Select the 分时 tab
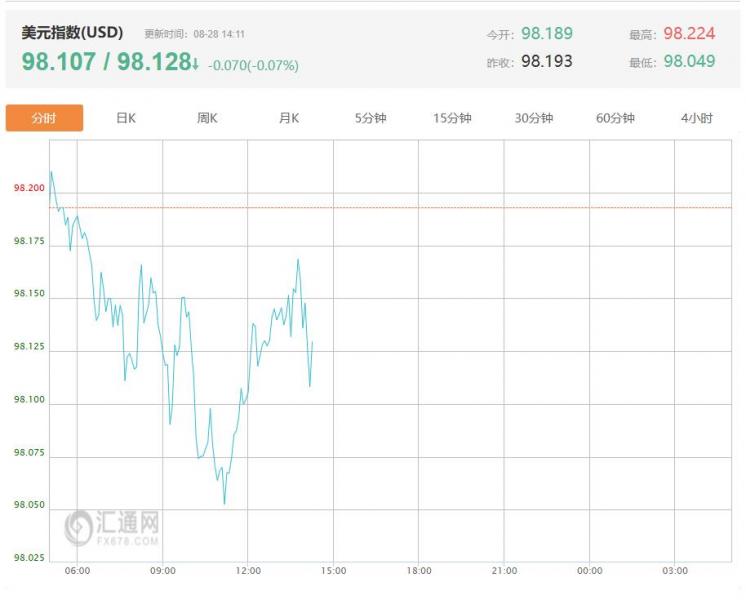Viewport: 746px width, 600px height. click(44, 118)
